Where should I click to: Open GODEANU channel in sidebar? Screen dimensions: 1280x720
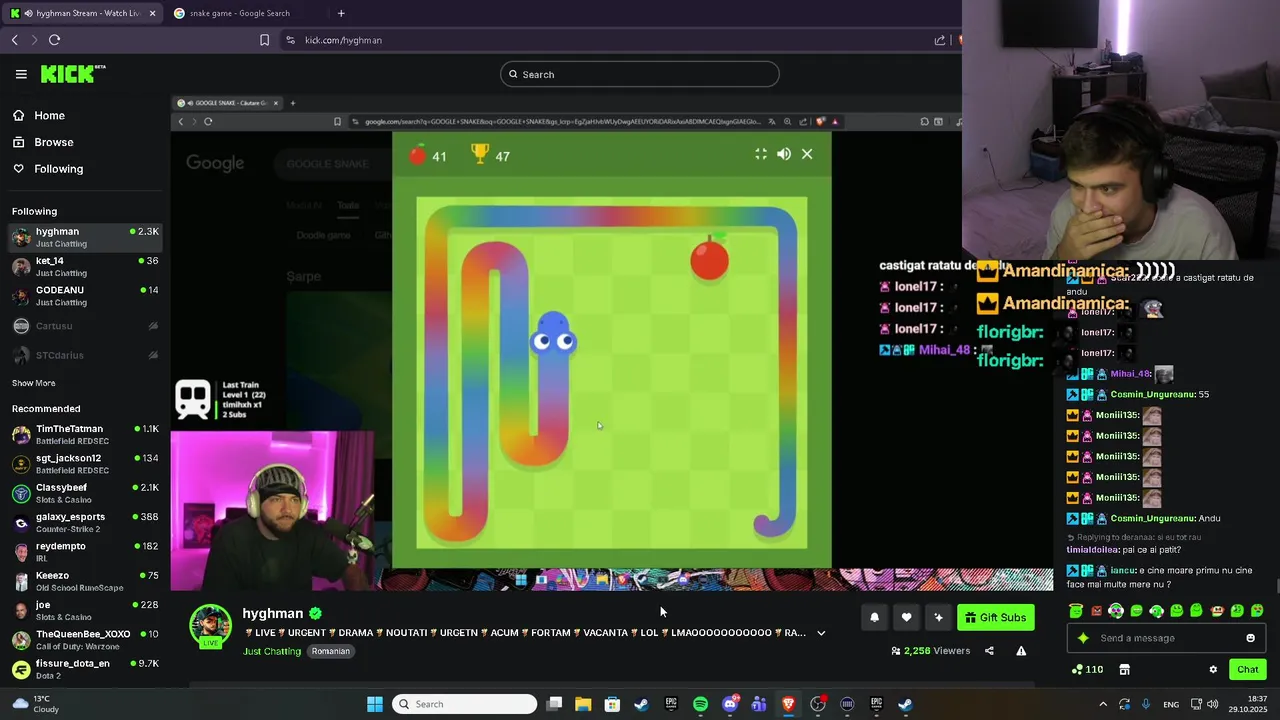[x=85, y=296]
